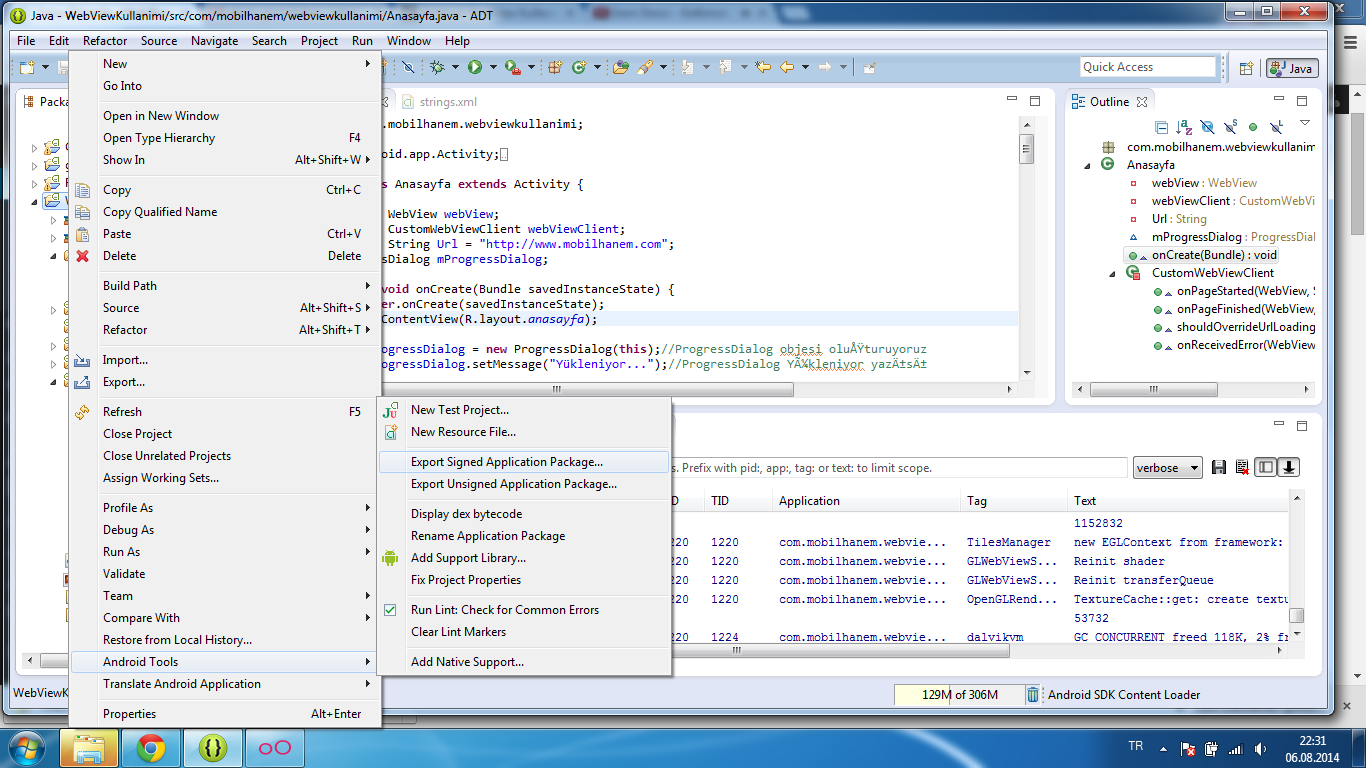Click the Back navigation arrow in toolbar
Screen dimensions: 1366x768
click(787, 67)
